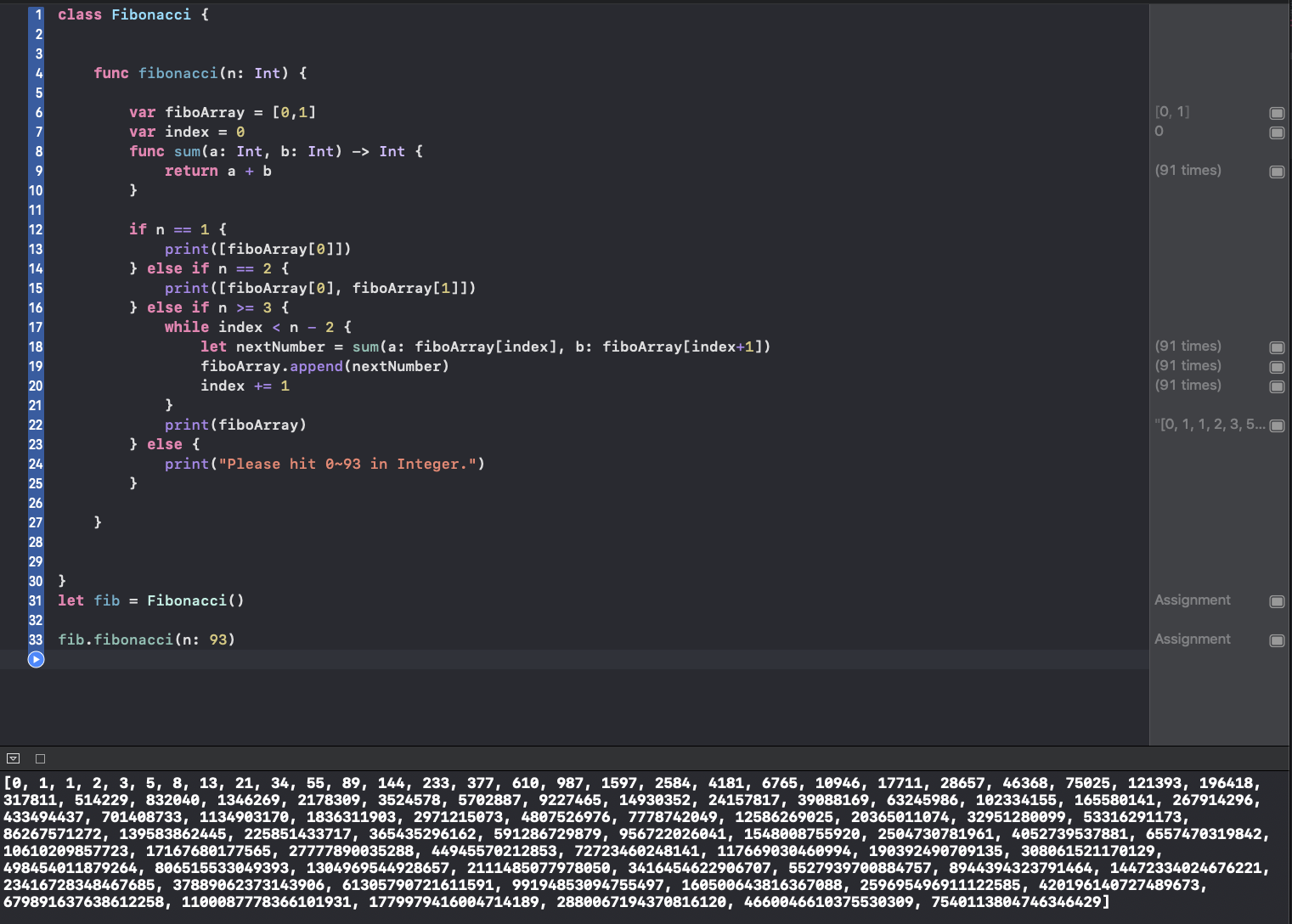The image size is (1292, 924).
Task: Click the while keyword on line 17
Action: click(x=187, y=327)
